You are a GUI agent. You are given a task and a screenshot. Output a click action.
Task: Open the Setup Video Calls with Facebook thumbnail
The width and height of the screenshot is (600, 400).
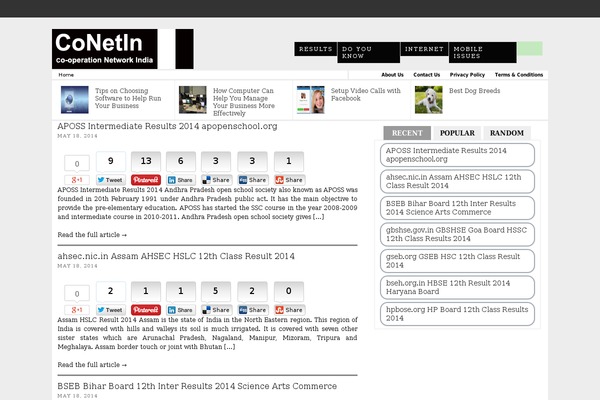[310, 100]
